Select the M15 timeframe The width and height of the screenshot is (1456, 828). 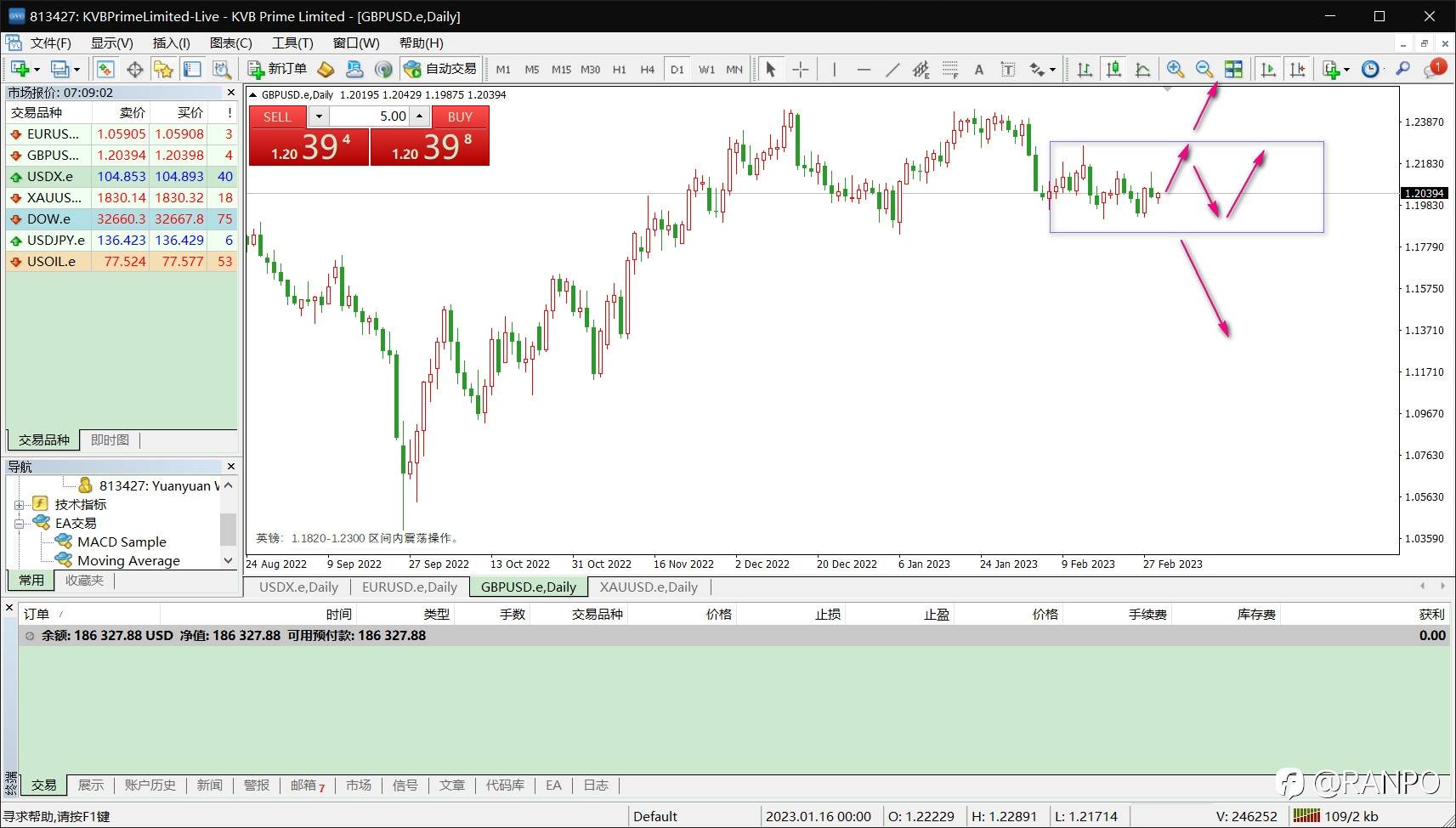click(561, 69)
